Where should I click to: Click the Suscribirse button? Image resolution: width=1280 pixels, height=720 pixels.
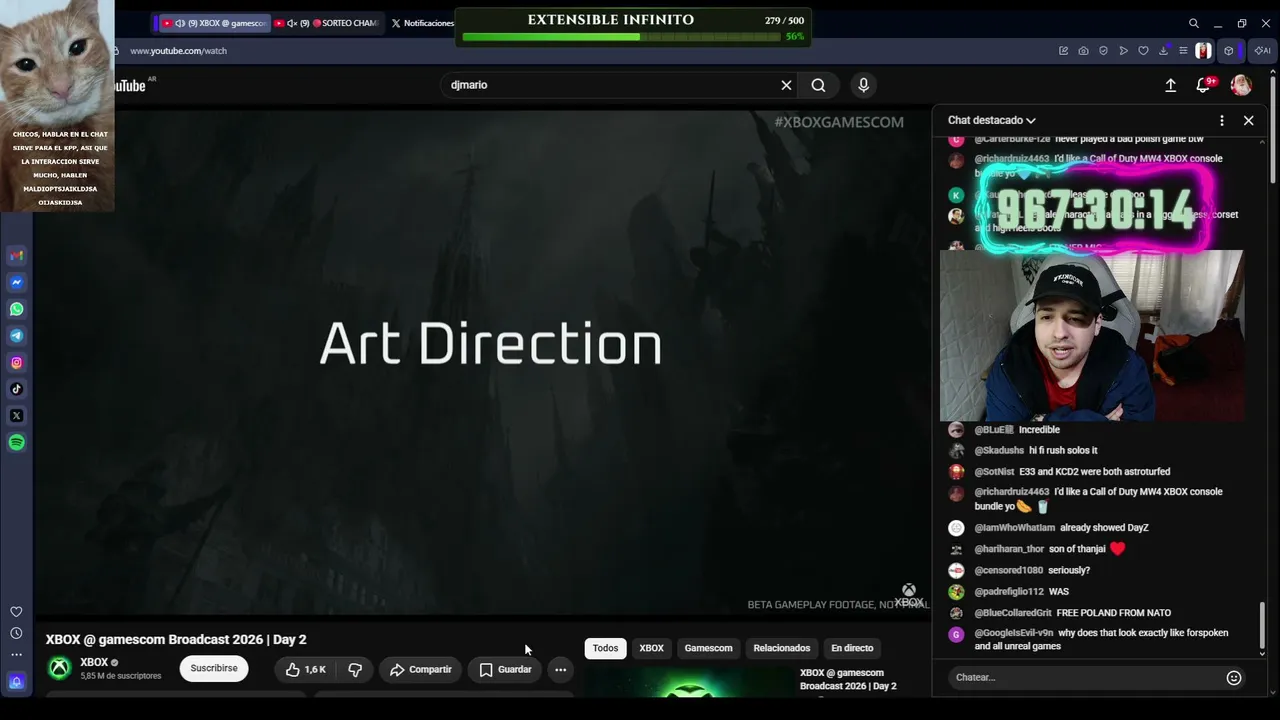(x=214, y=668)
